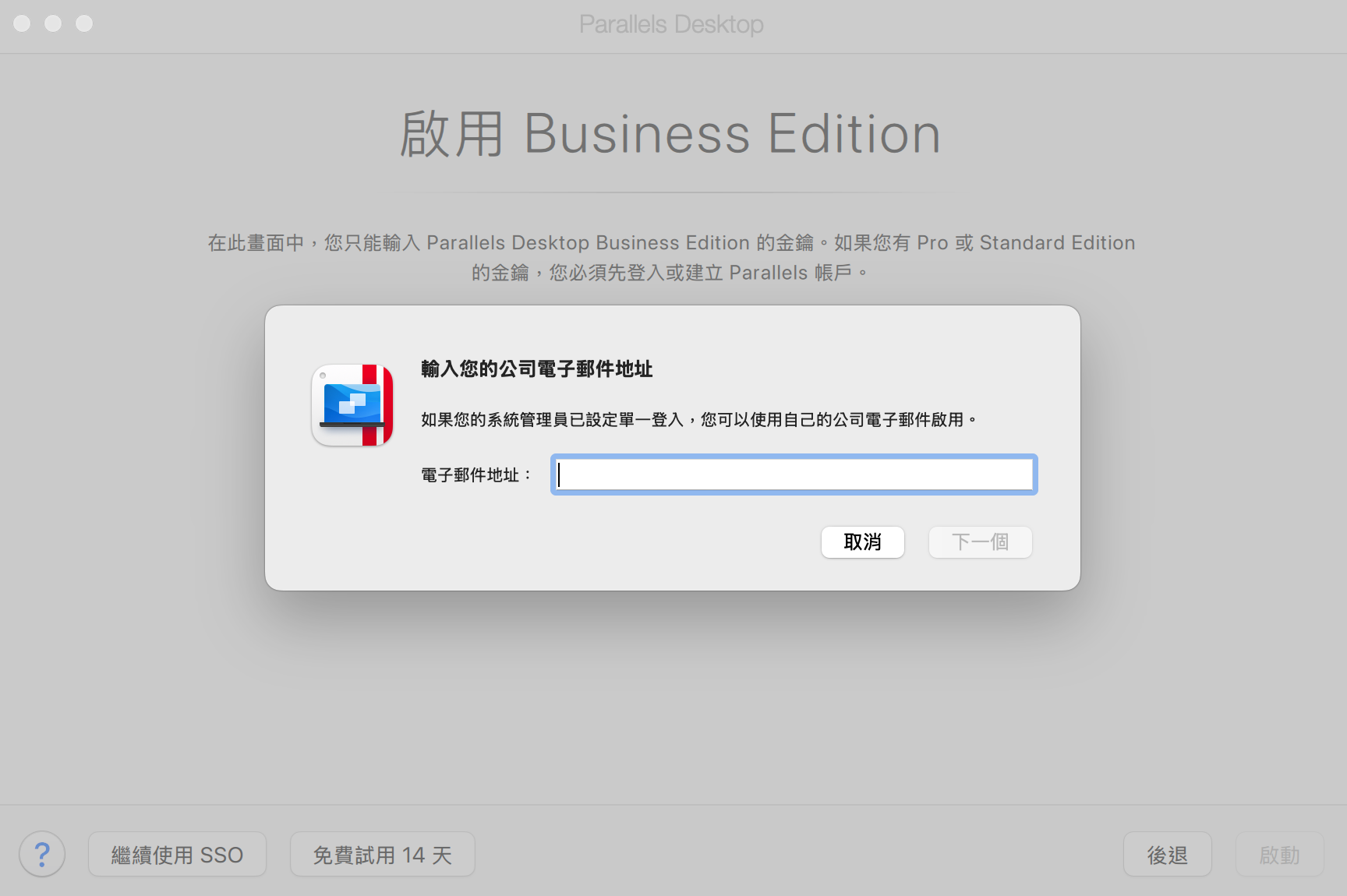This screenshot has height=896, width=1347.
Task: Start the 免費試用 14 天 trial
Action: [382, 855]
